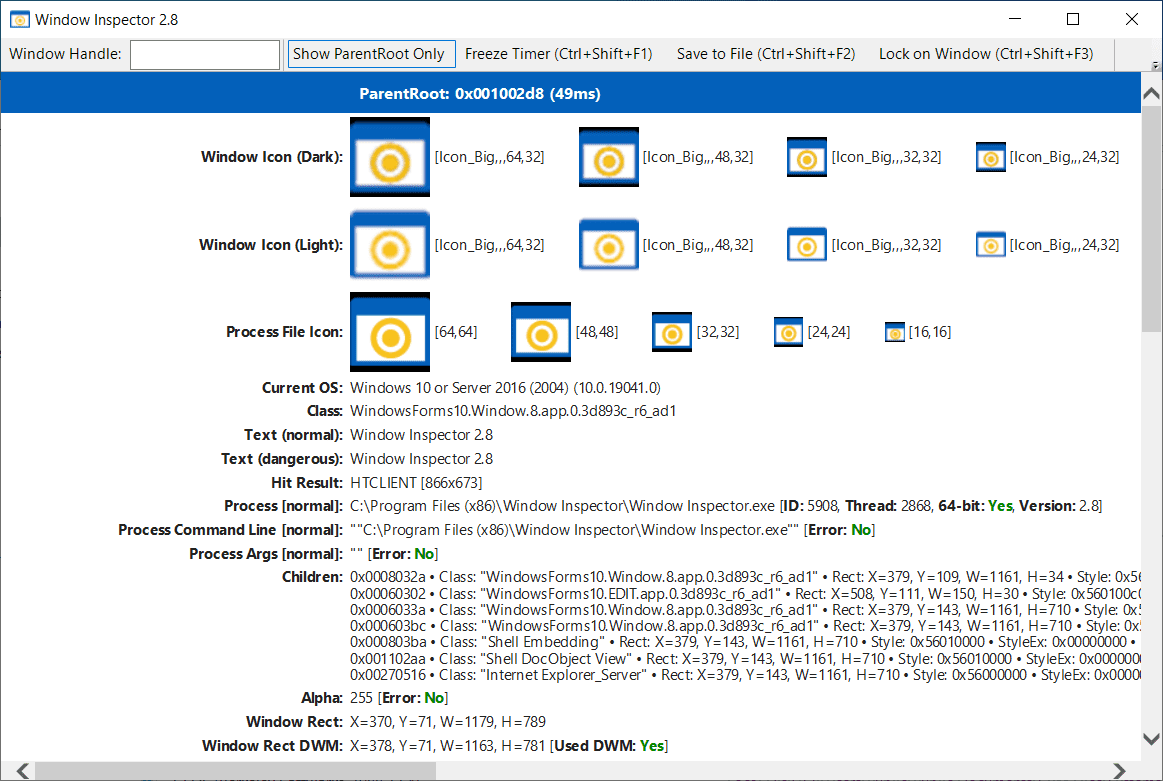Click the vertical scrollbar up arrow
Image resolution: width=1163 pixels, height=781 pixels.
pyautogui.click(x=1151, y=93)
